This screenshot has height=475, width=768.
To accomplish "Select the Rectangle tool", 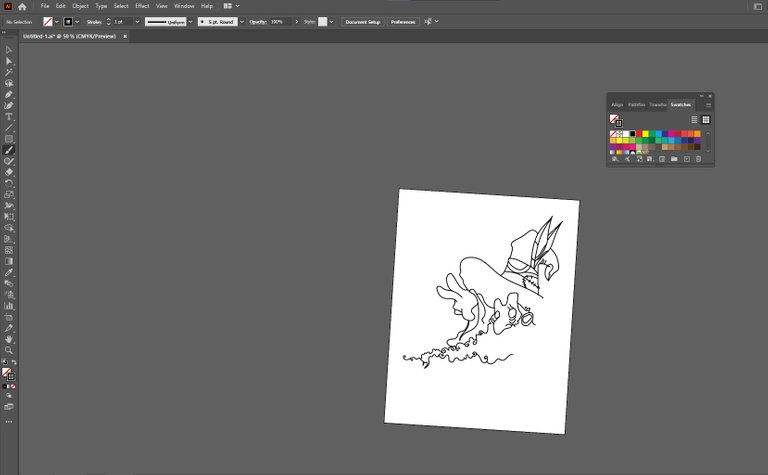I will coord(9,139).
